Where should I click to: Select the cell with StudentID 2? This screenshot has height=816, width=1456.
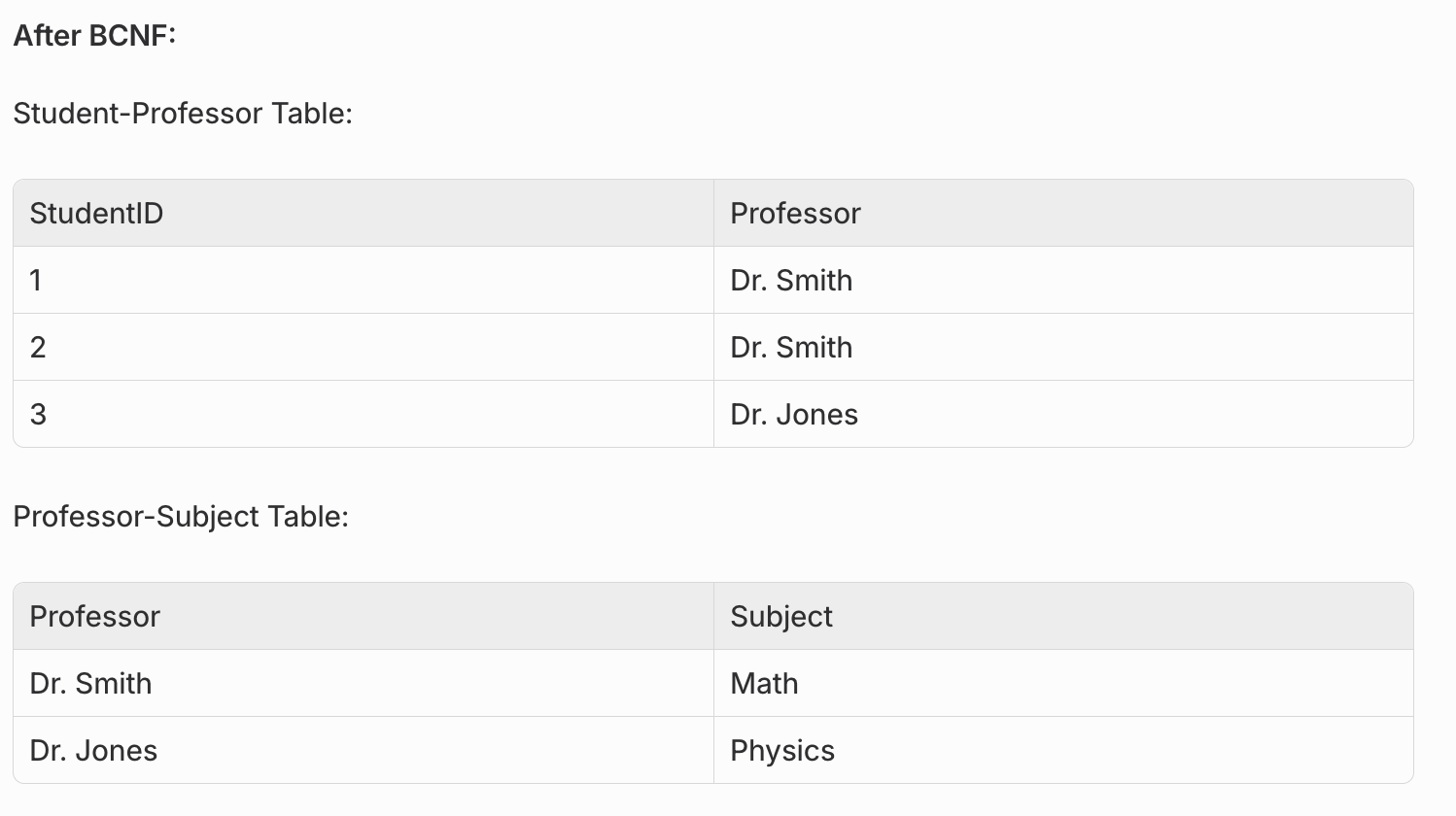point(364,347)
